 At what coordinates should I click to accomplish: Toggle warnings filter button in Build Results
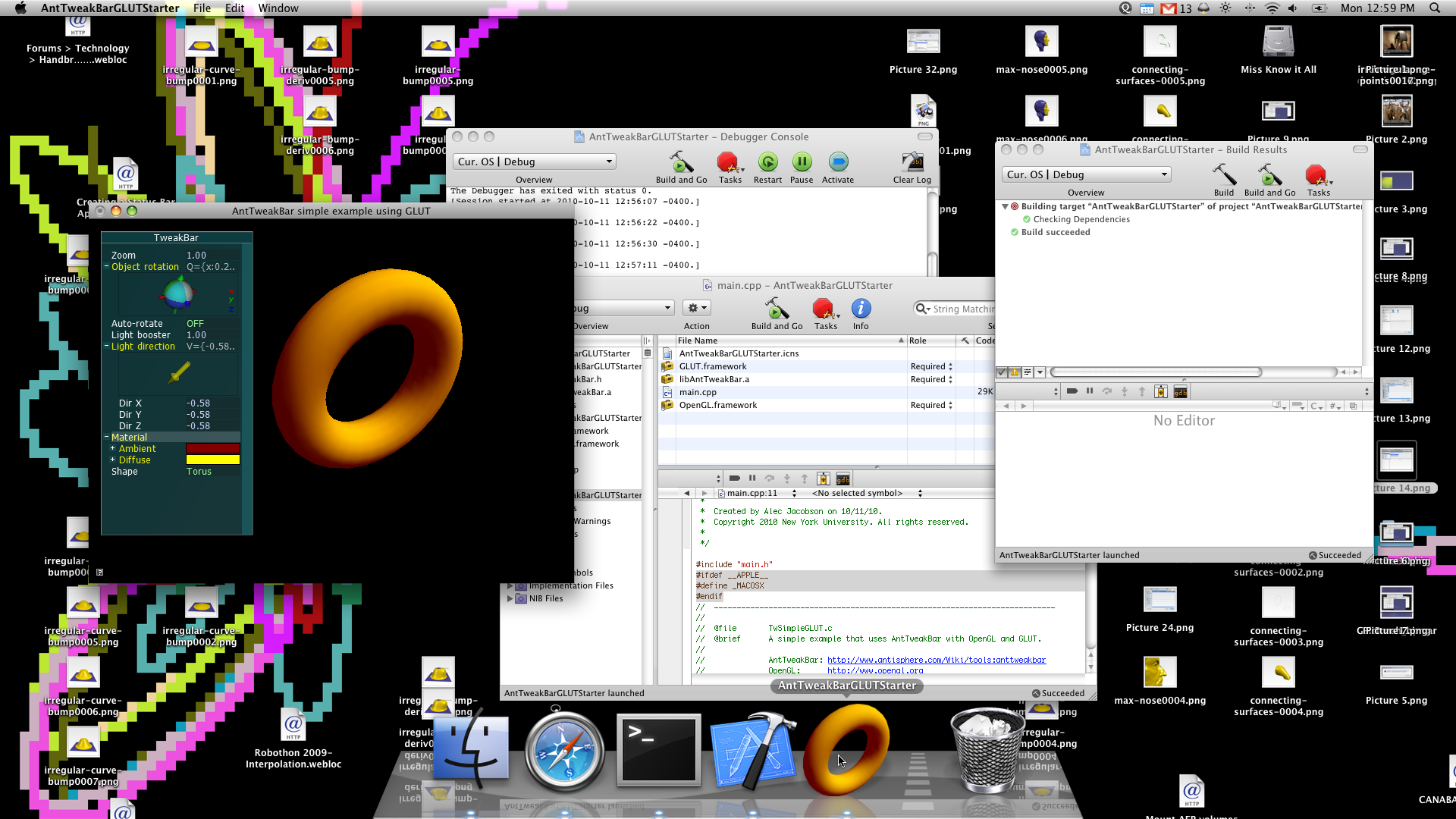click(x=1014, y=372)
